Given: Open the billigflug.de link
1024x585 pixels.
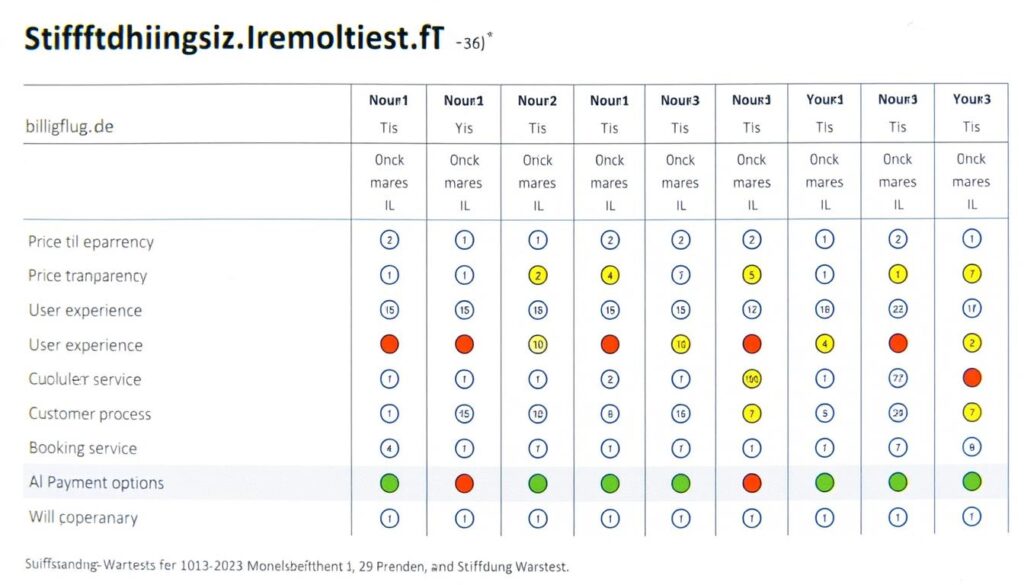Looking at the screenshot, I should (69, 128).
